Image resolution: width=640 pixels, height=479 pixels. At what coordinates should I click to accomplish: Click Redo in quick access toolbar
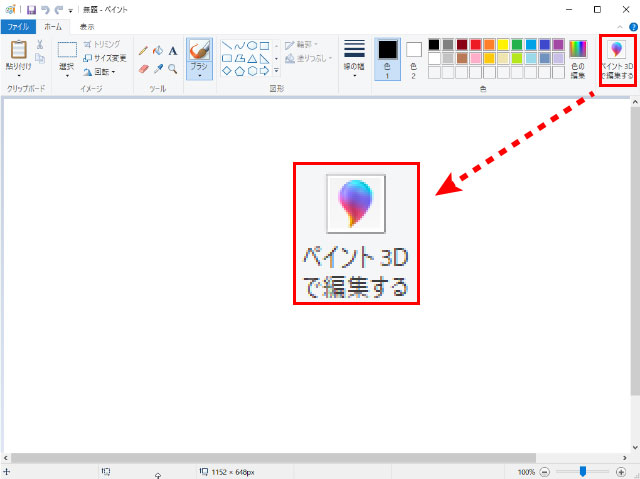click(59, 10)
